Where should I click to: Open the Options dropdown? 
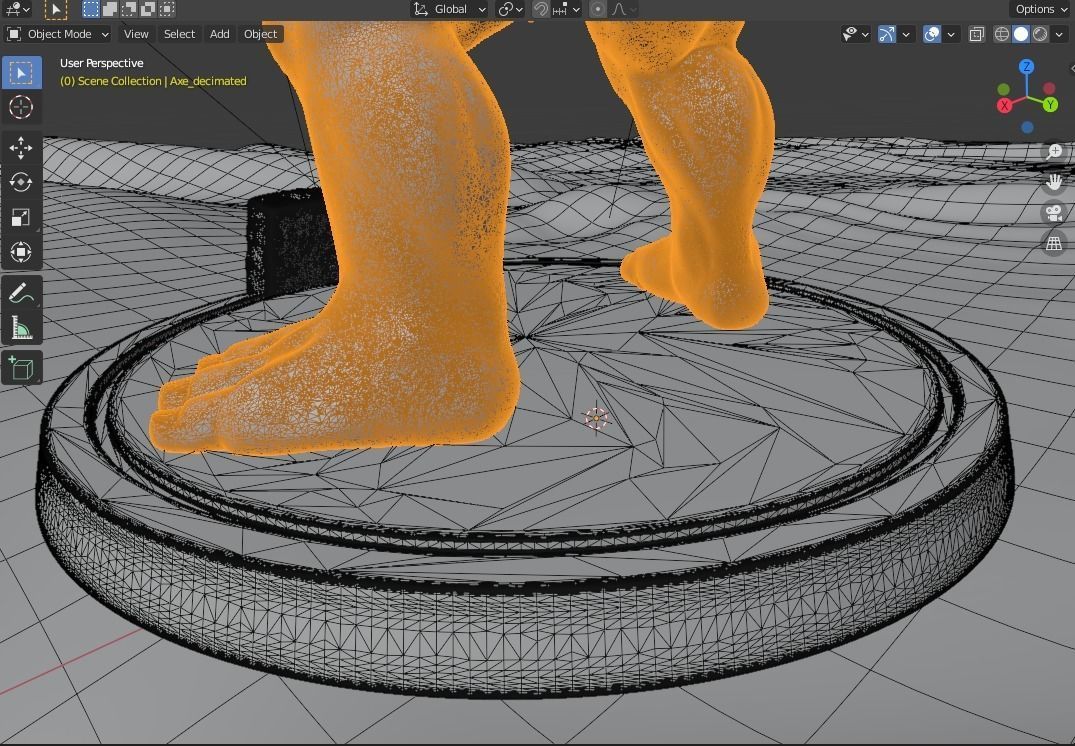[1041, 9]
